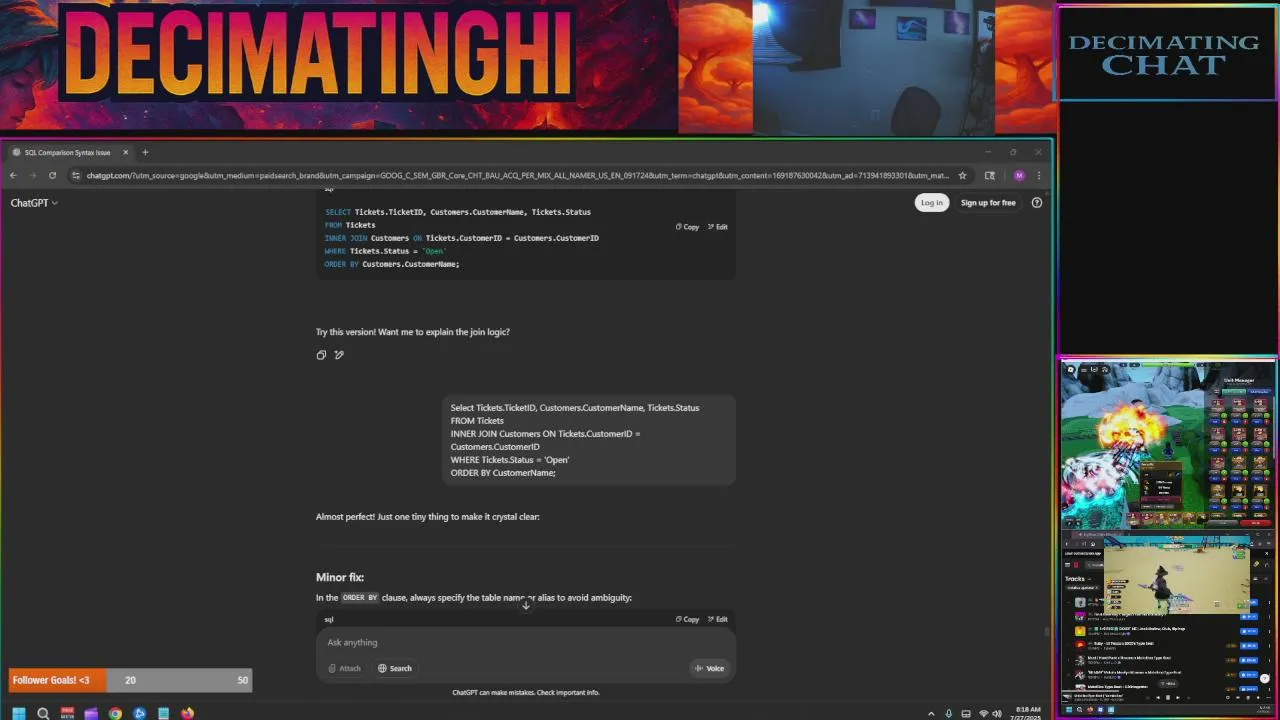Go back in the browser
1280x720 pixels.
click(x=13, y=175)
